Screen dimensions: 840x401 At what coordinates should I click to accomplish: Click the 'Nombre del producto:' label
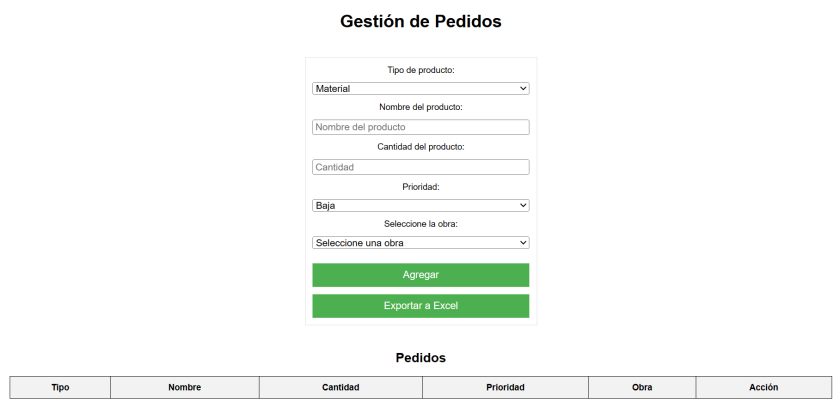(x=420, y=107)
